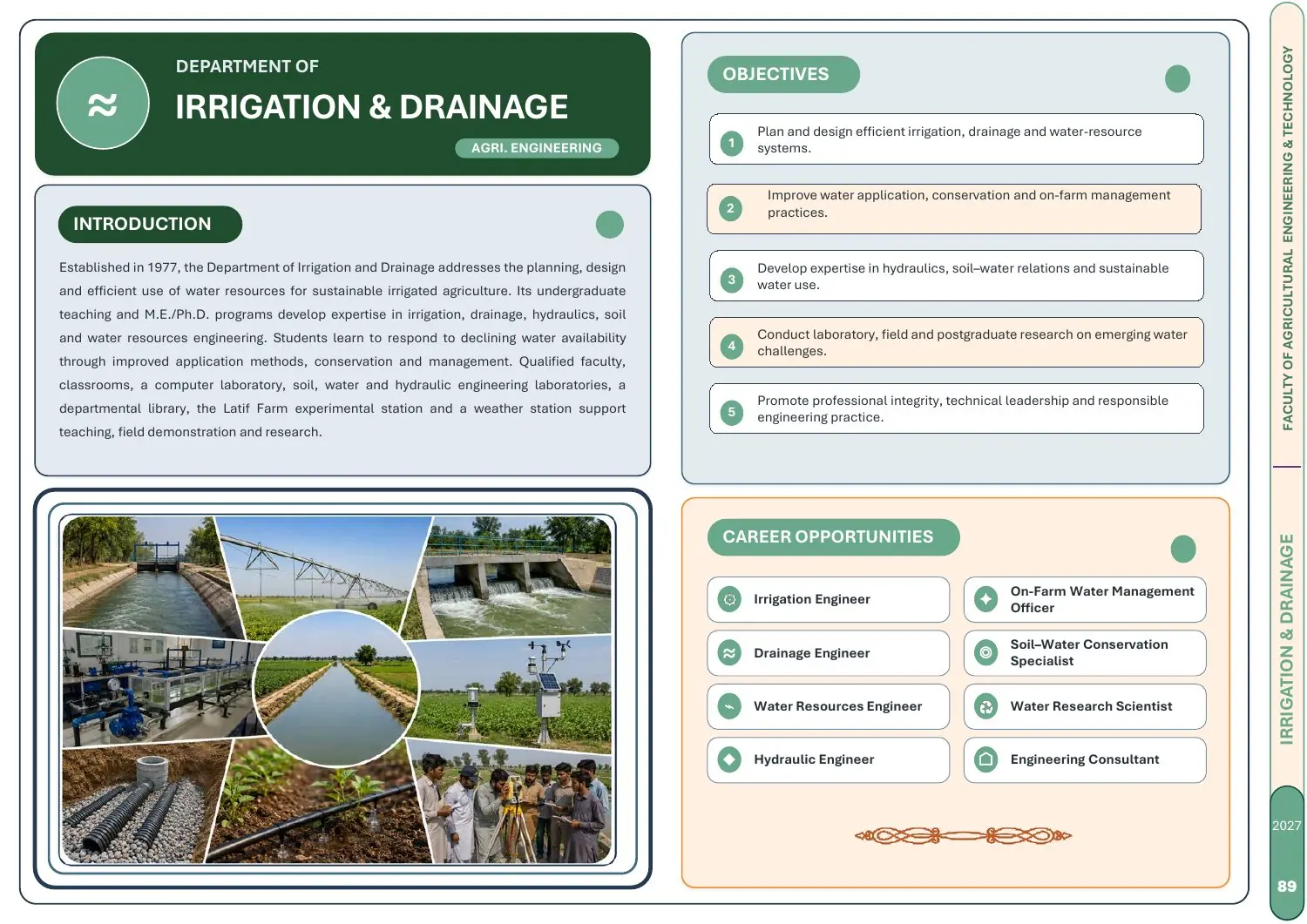Click the "Water Resources Engineer" career label
Screen dimensions: 1307x924
coord(838,706)
